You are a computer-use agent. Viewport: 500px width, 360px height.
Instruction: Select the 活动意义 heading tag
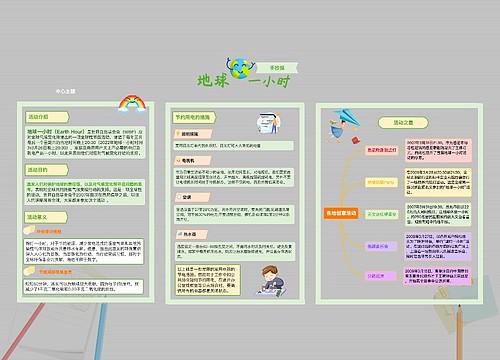(46, 217)
